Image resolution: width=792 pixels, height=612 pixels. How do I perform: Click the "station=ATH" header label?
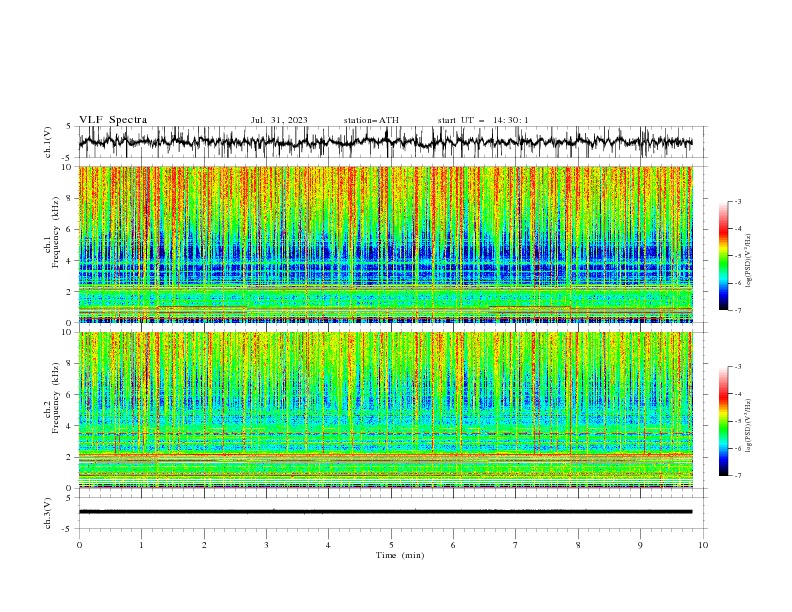pos(371,120)
